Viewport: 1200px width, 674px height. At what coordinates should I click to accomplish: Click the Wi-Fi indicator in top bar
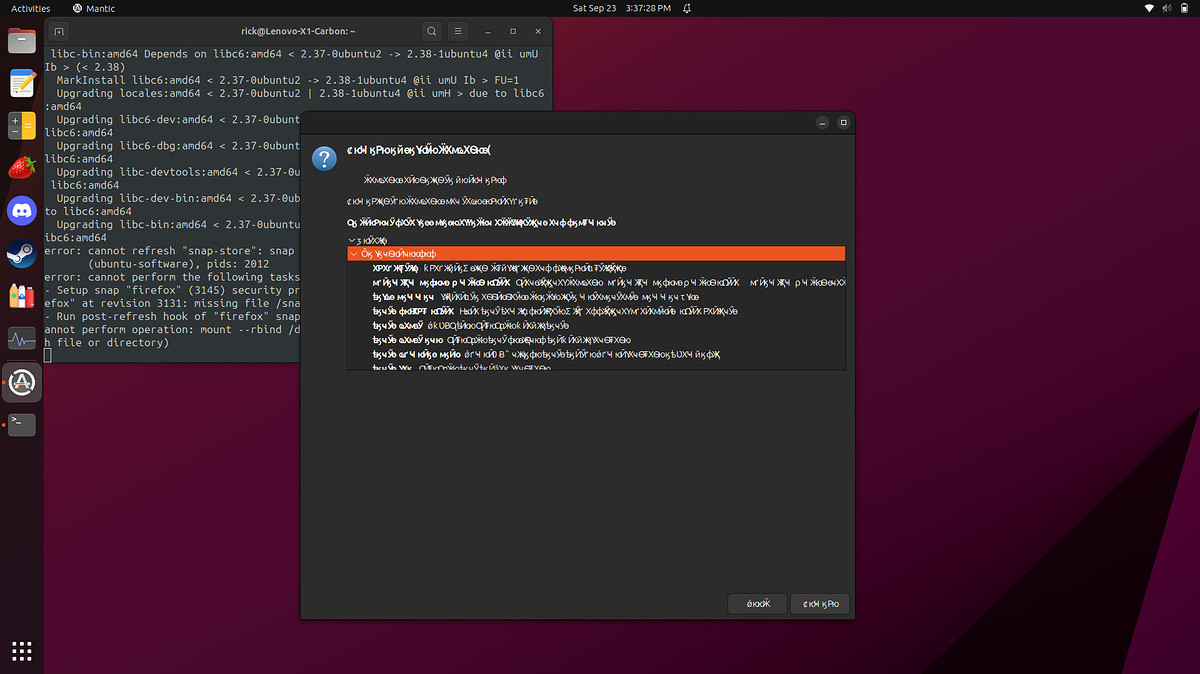click(1149, 8)
